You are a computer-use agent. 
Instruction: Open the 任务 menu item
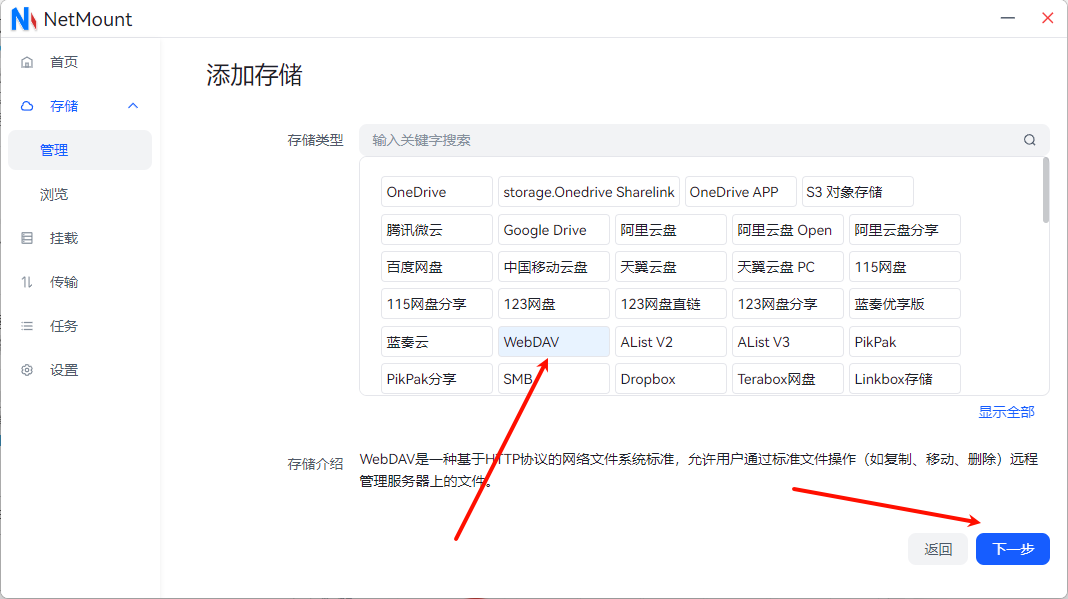coord(80,326)
